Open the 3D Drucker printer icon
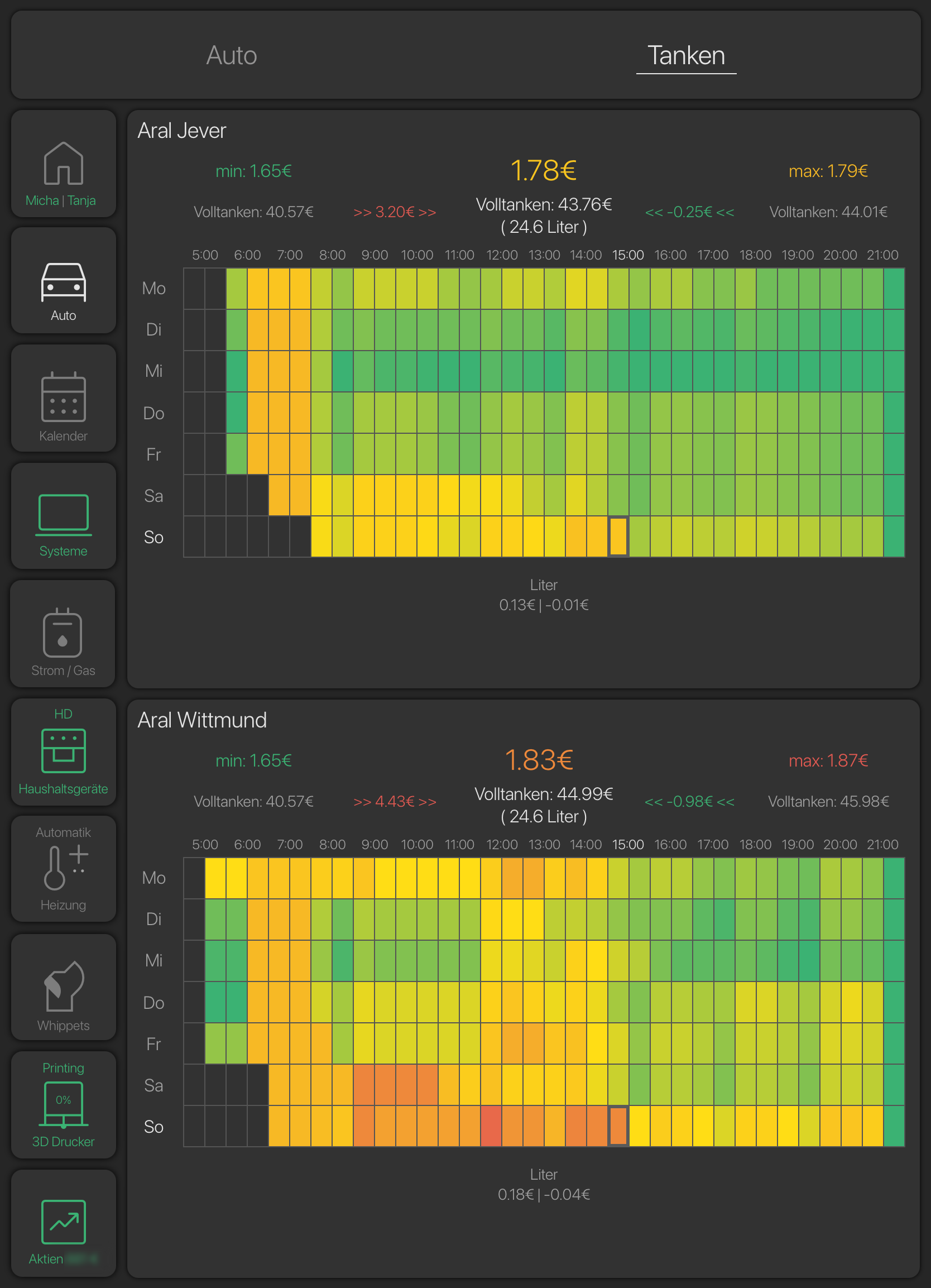The width and height of the screenshot is (931, 1288). [x=63, y=1104]
